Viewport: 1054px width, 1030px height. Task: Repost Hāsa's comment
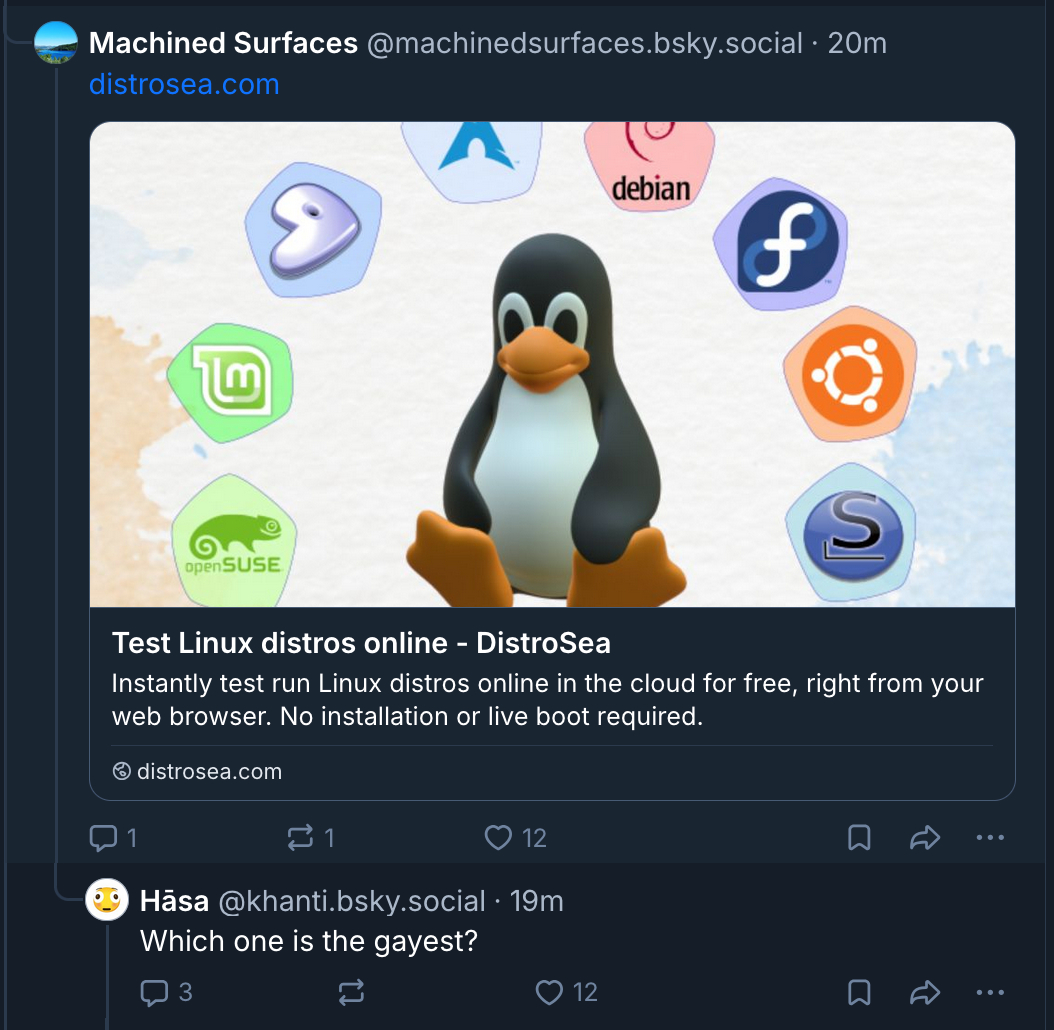[x=351, y=992]
